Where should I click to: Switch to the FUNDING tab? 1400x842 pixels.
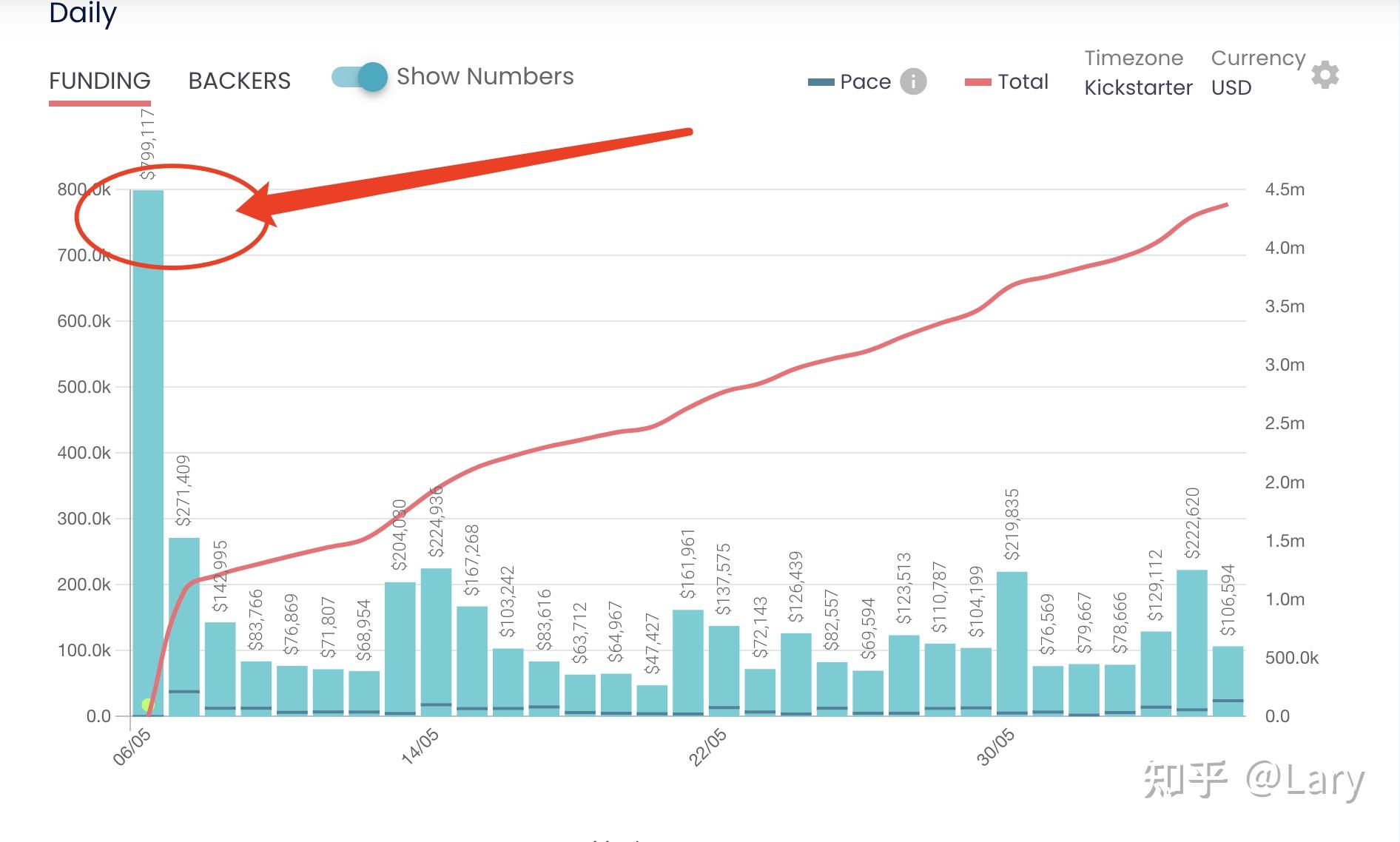point(100,81)
